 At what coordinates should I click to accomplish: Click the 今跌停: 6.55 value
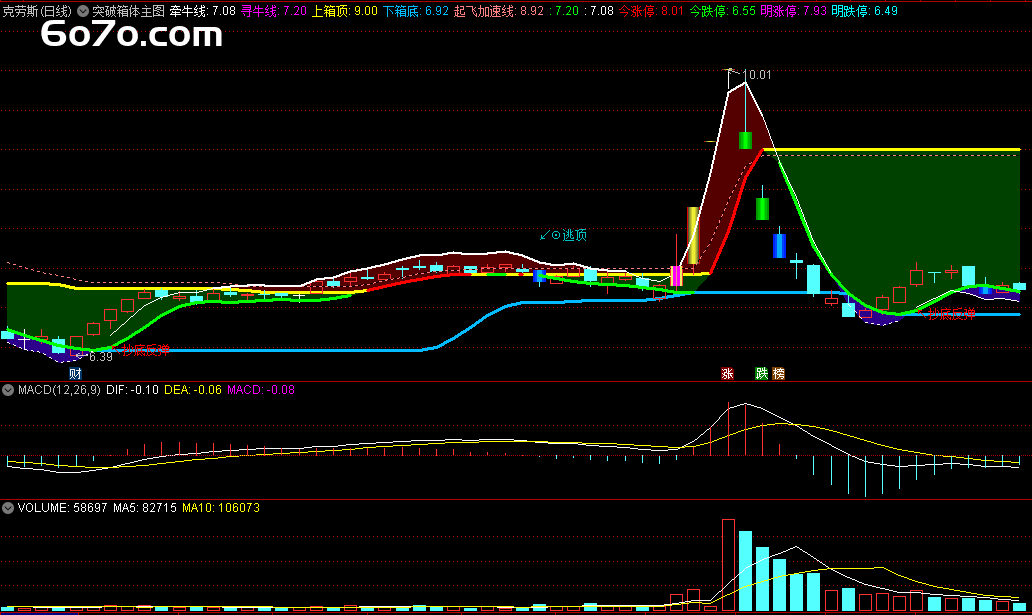722,11
